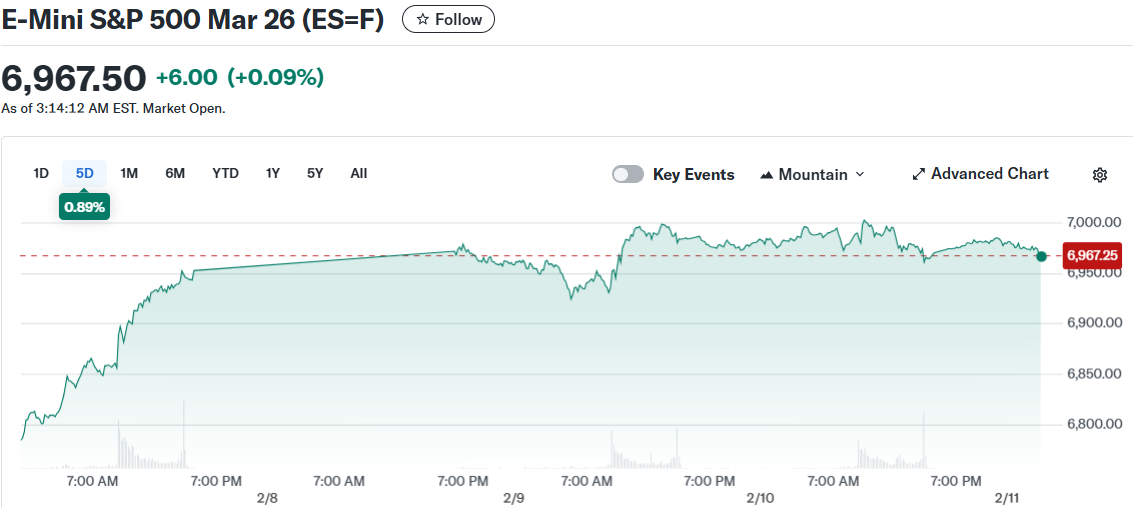This screenshot has width=1133, height=508.
Task: Click the E-Mini S&P 500 title
Action: pyautogui.click(x=192, y=20)
